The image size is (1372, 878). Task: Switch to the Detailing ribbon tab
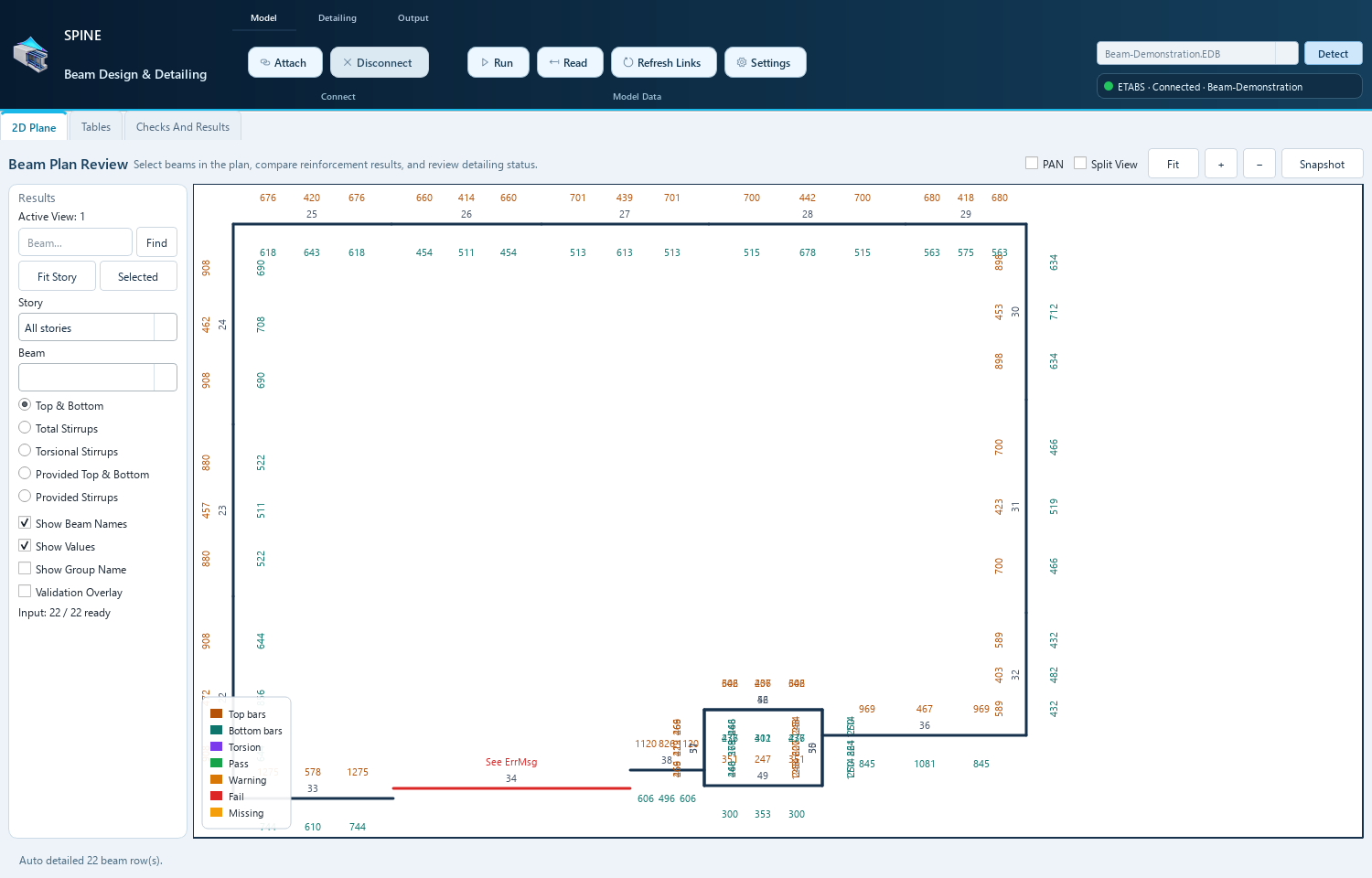pos(338,18)
